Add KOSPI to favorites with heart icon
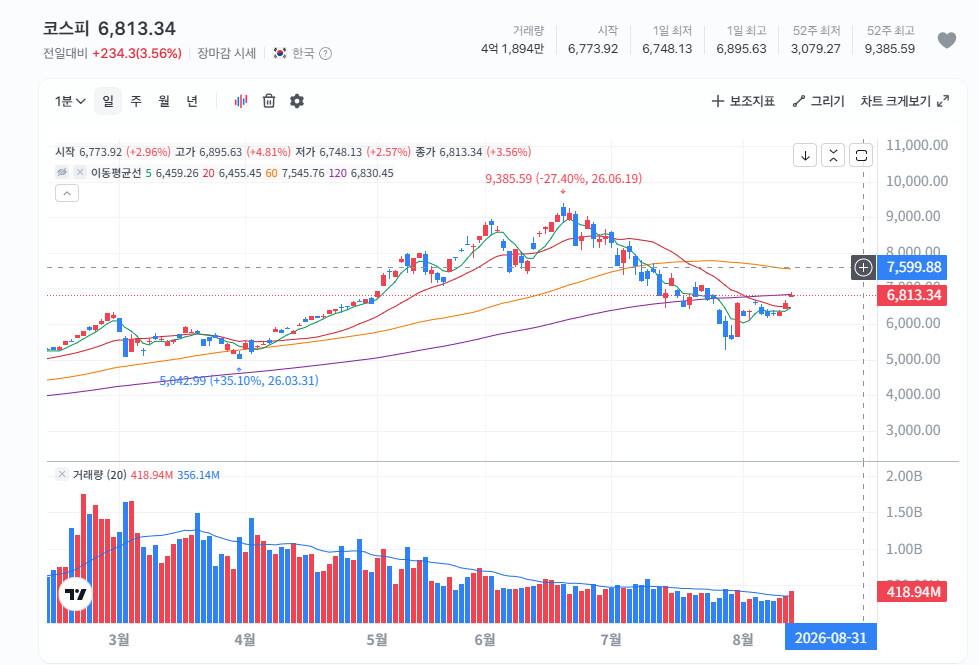This screenshot has width=979, height=665. click(947, 40)
